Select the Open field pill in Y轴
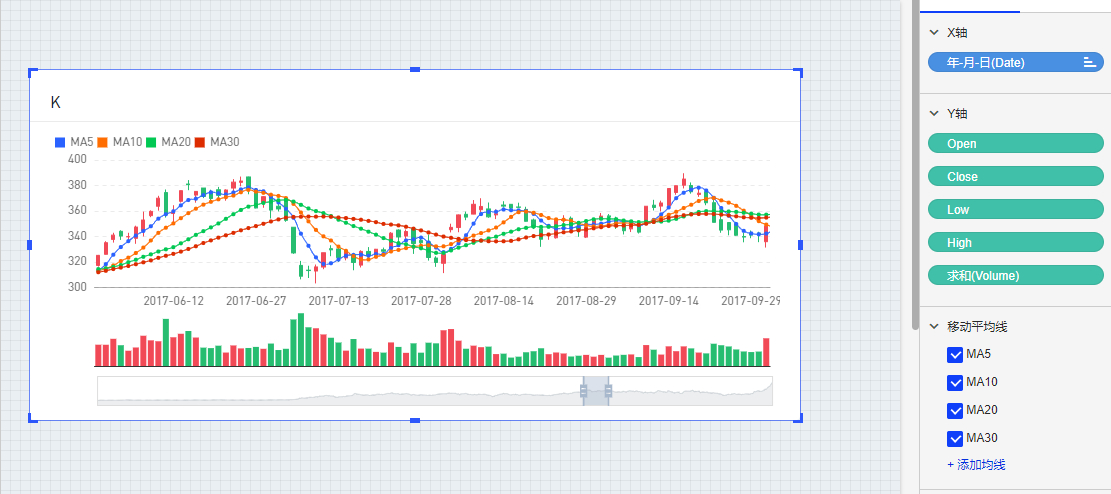Screen dimensions: 1111x494 click(x=1016, y=144)
